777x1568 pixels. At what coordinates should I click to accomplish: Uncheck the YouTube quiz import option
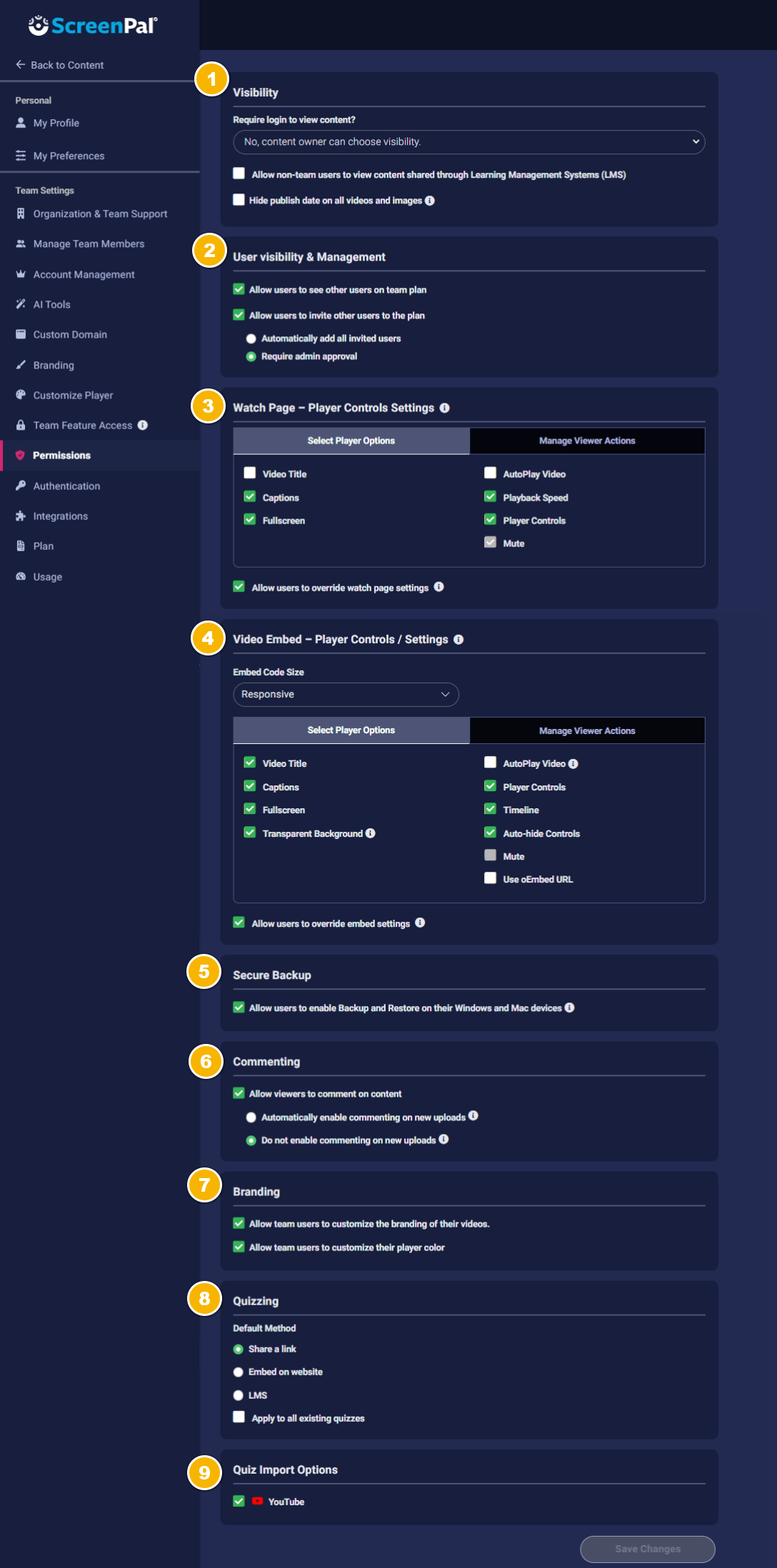pos(239,1501)
